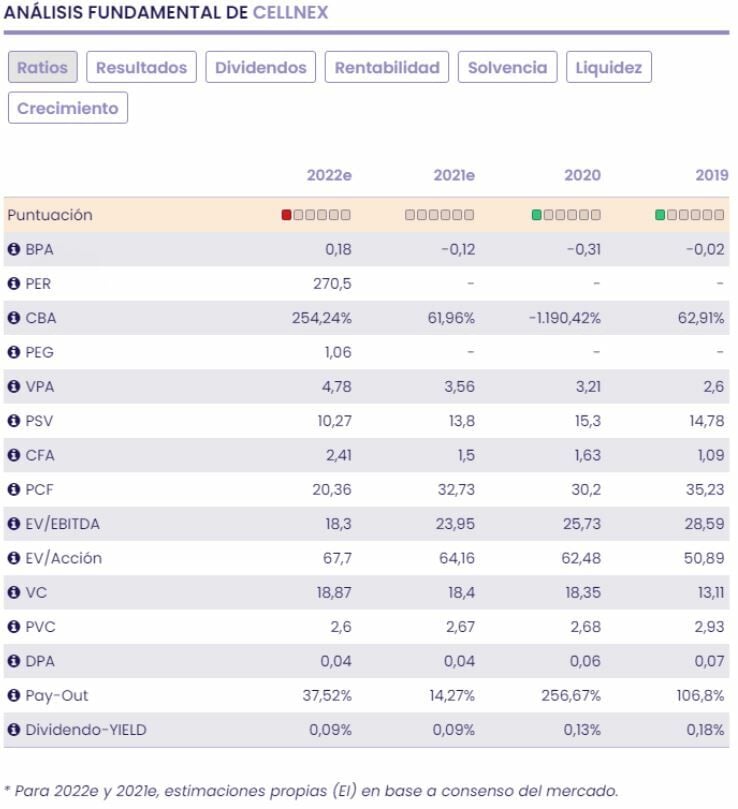Screen dimensions: 738x809
Task: Click the info icon beside PEG
Action: [x=14, y=352]
